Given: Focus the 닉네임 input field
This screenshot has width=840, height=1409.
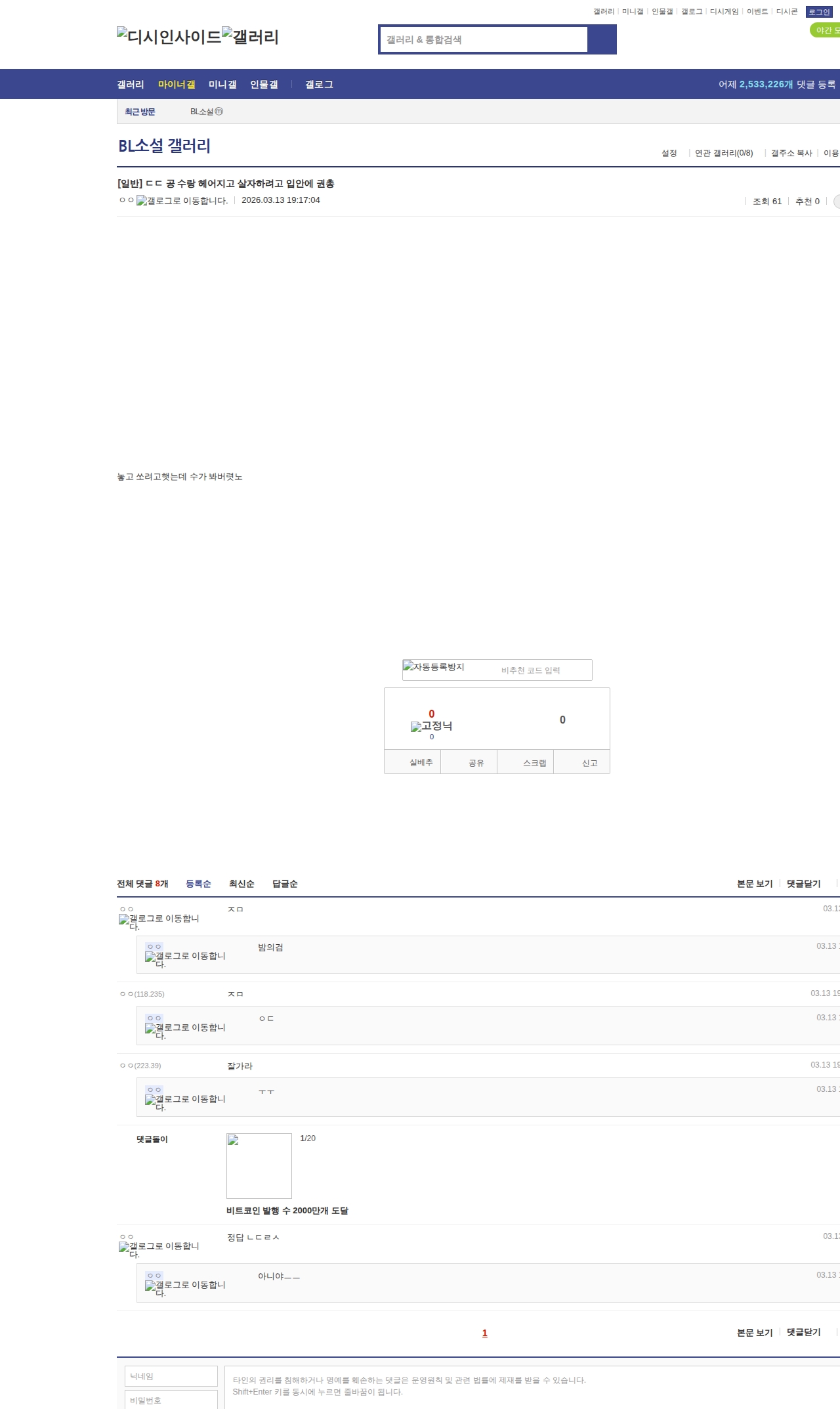Looking at the screenshot, I should [171, 1376].
